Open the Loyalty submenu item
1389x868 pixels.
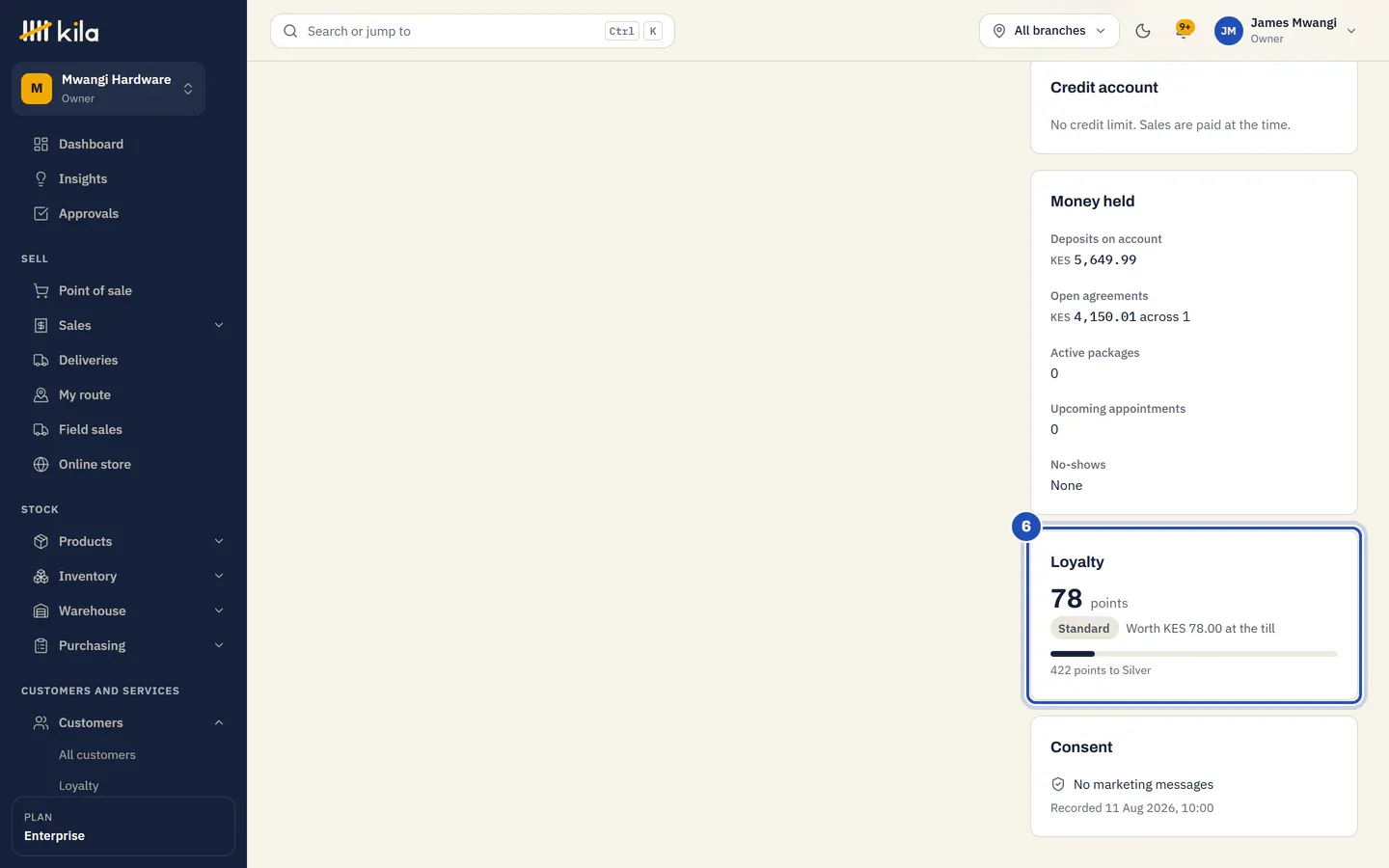79,786
